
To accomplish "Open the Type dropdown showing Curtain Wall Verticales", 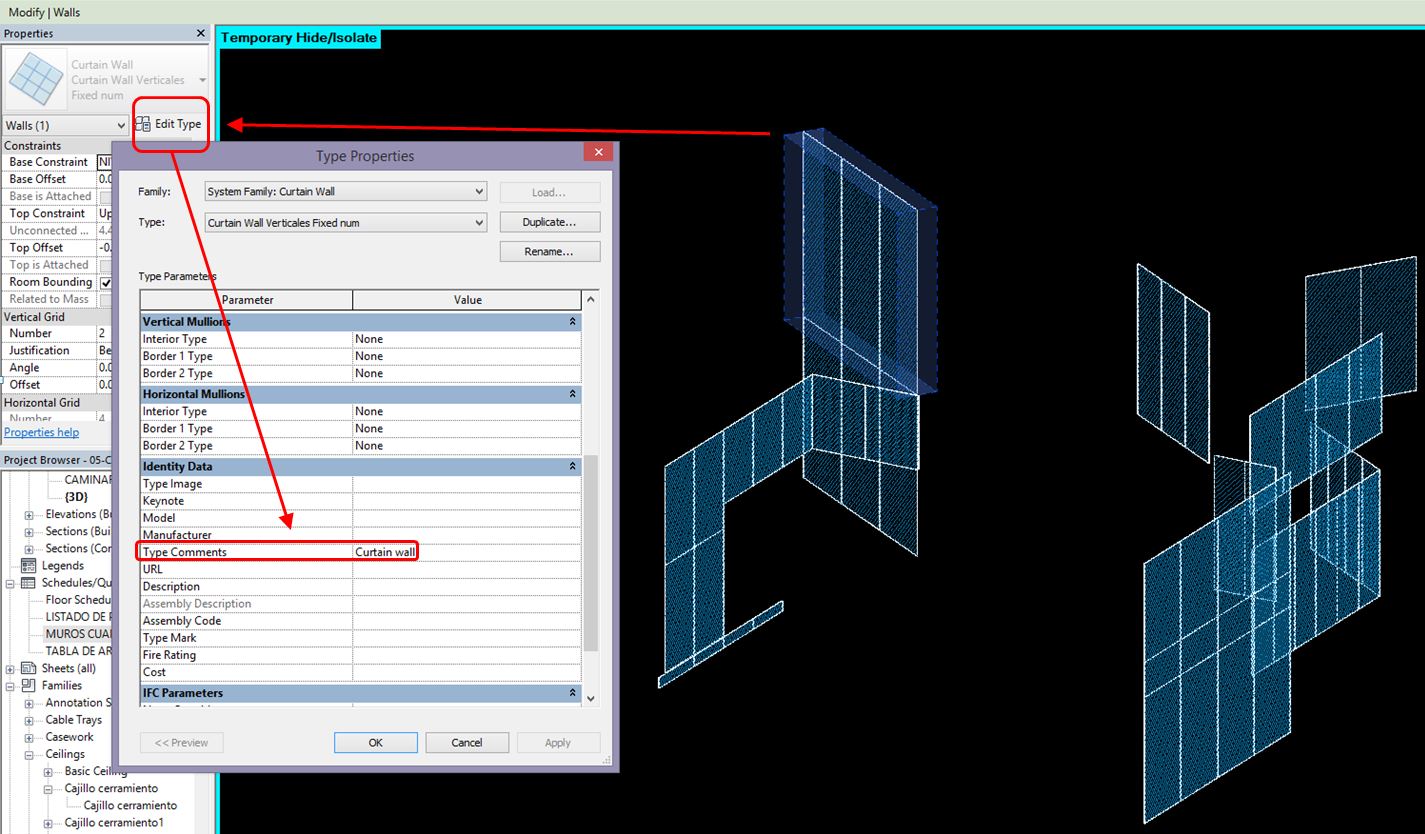I will pyautogui.click(x=478, y=221).
